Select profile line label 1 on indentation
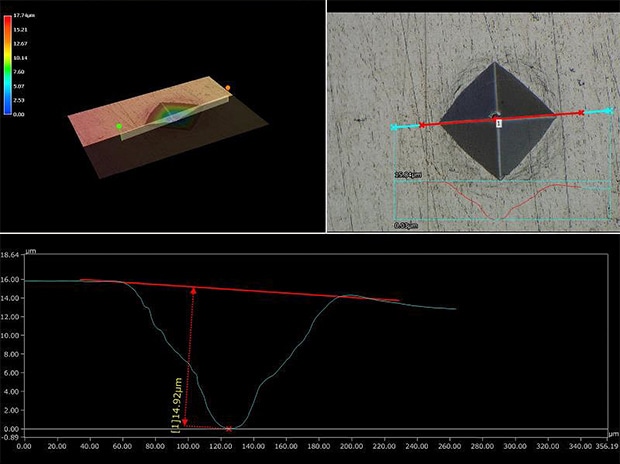 point(499,123)
